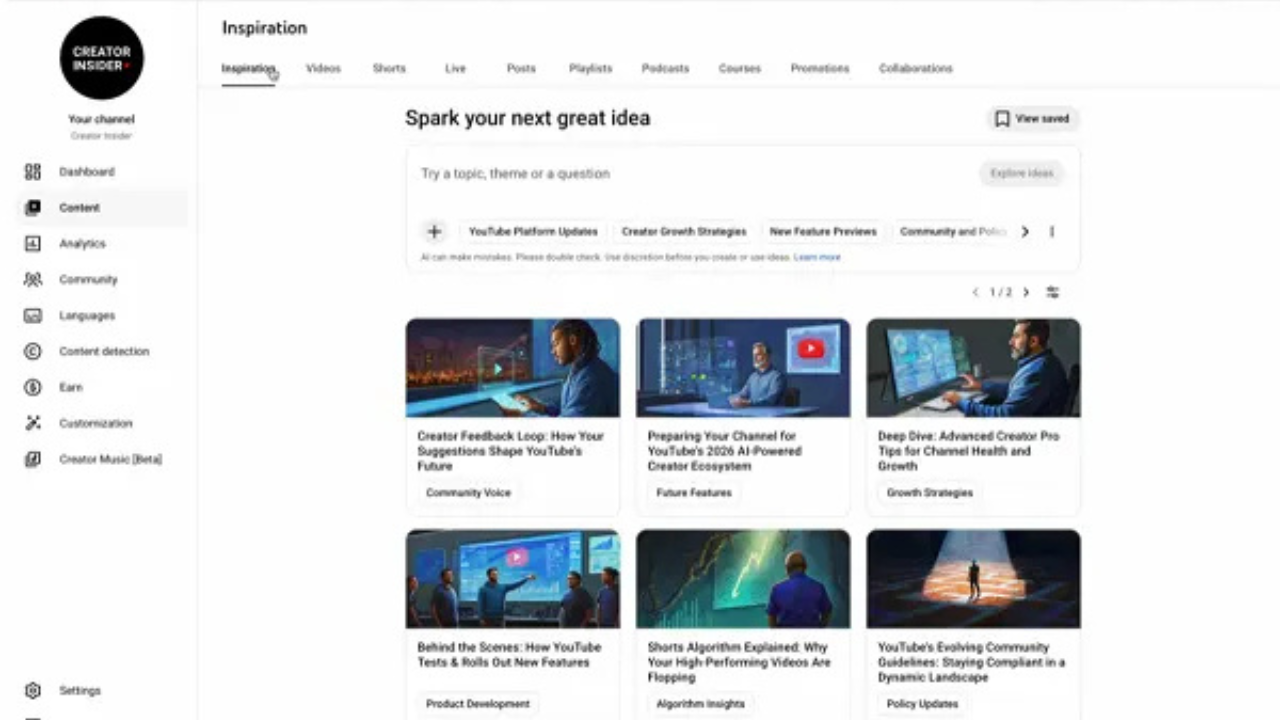This screenshot has height=720, width=1280.
Task: Open Creator Feedback Loop idea thumbnail
Action: tap(513, 368)
